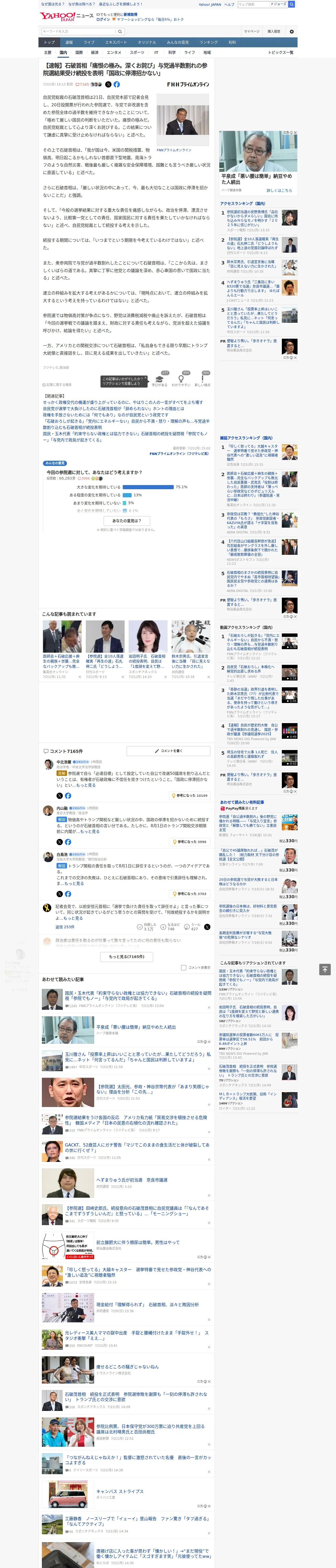Open the 有料 tab
Screen dimensions: 336x1568
(x=232, y=42)
